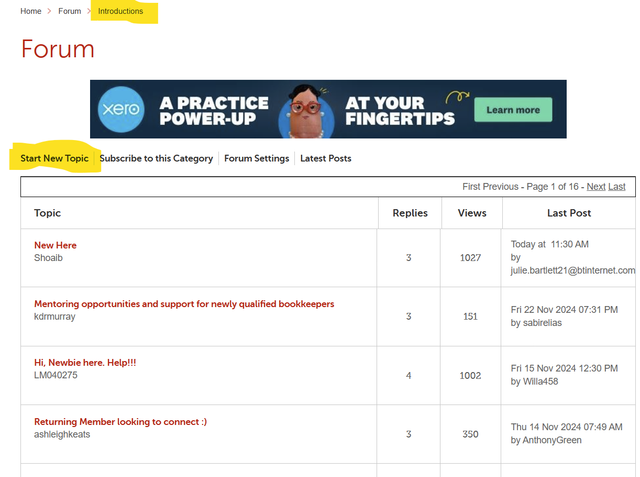
Task: Go to the Next page of topics
Action: pyautogui.click(x=596, y=186)
